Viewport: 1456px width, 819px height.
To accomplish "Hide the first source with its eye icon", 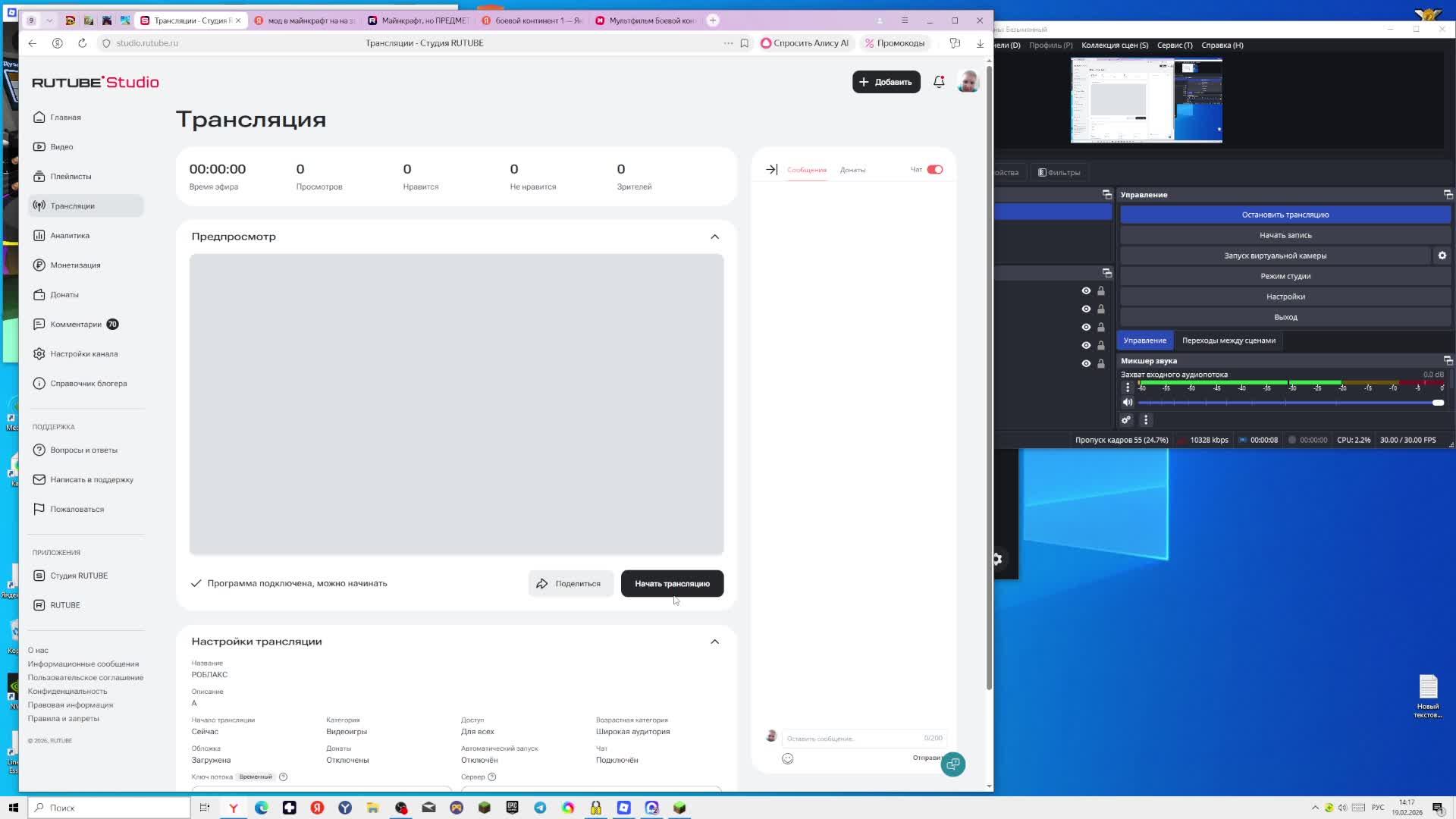I will pyautogui.click(x=1086, y=291).
